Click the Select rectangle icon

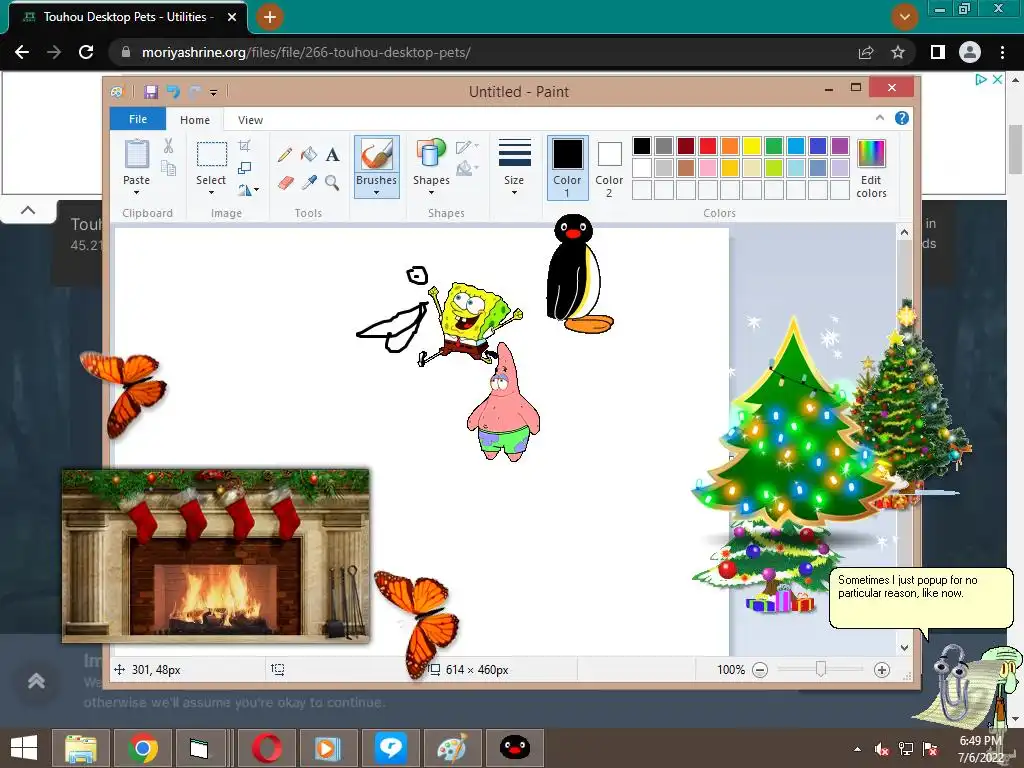tap(212, 155)
